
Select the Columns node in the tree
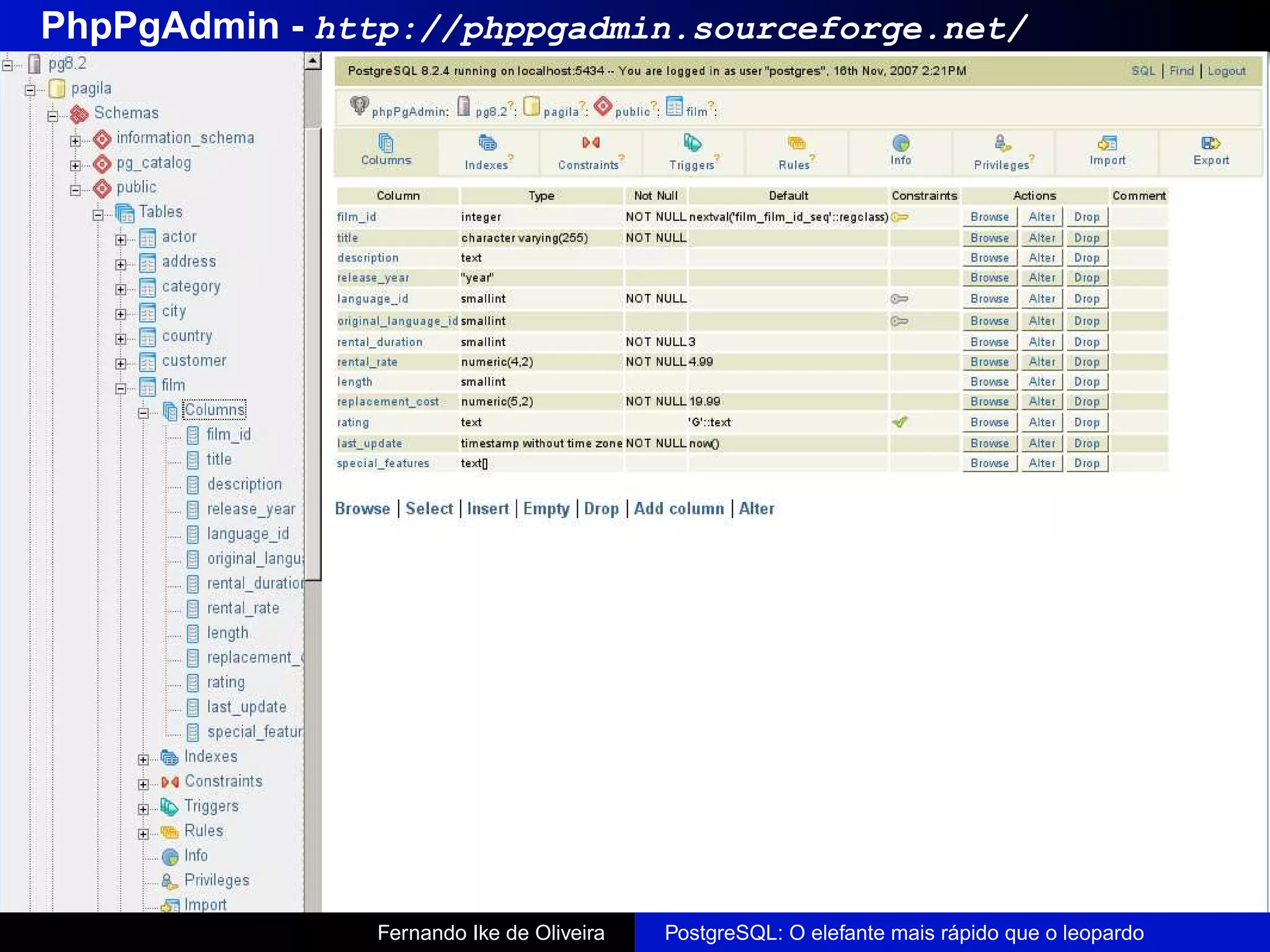click(x=215, y=410)
